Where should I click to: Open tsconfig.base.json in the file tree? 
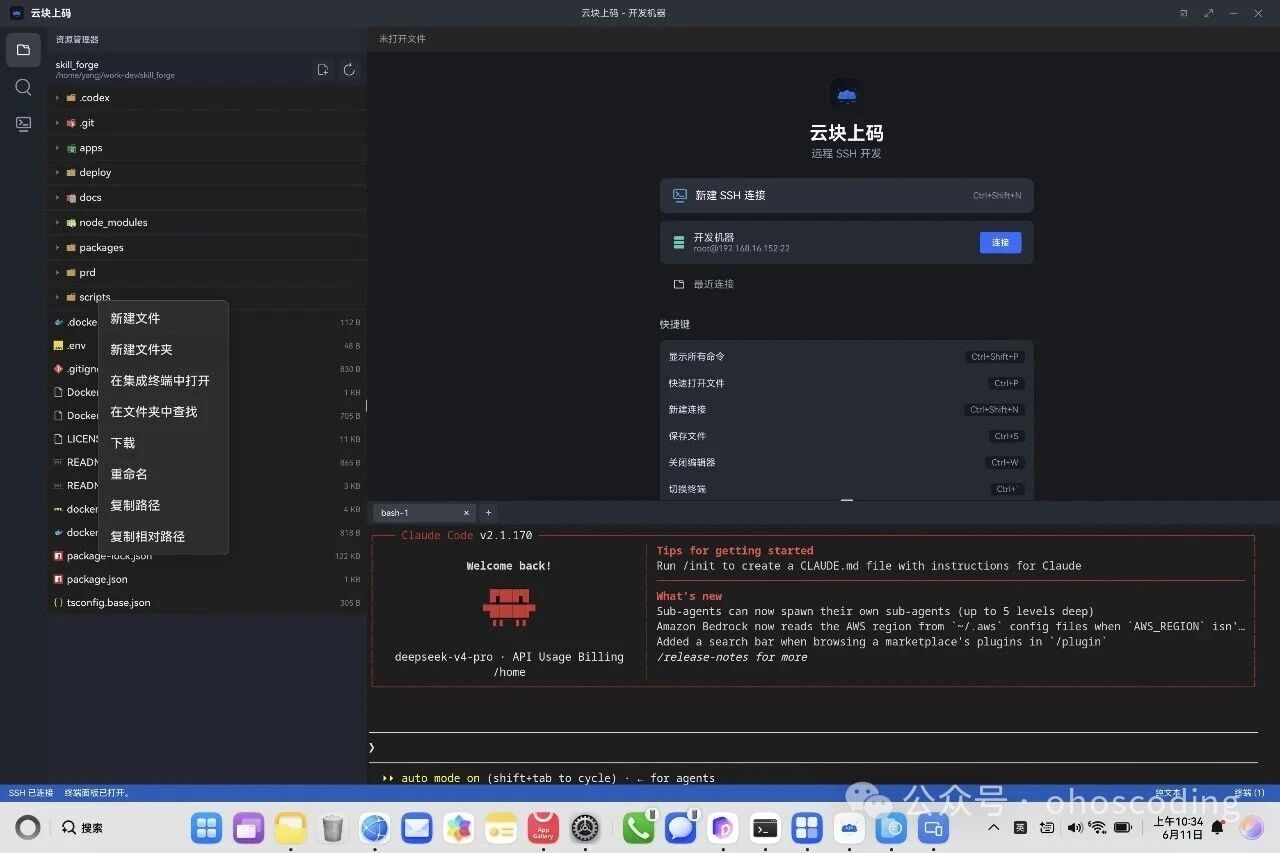point(207,603)
